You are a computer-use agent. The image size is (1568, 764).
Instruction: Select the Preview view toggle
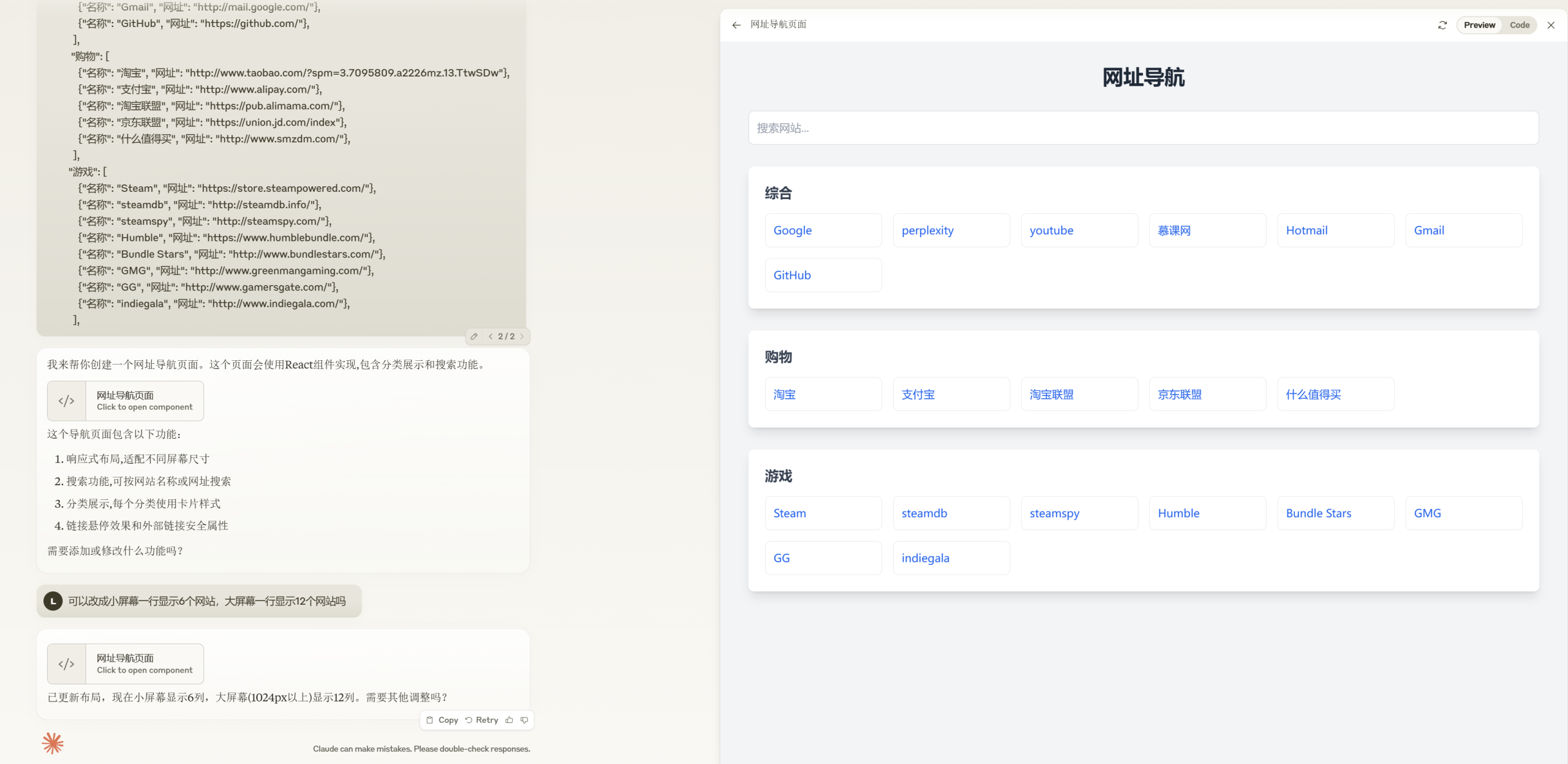1479,25
